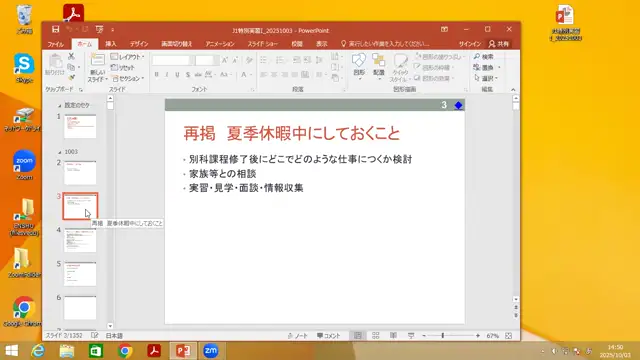The width and height of the screenshot is (640, 360).
Task: Click Fit slide to window icon
Action: click(x=509, y=336)
